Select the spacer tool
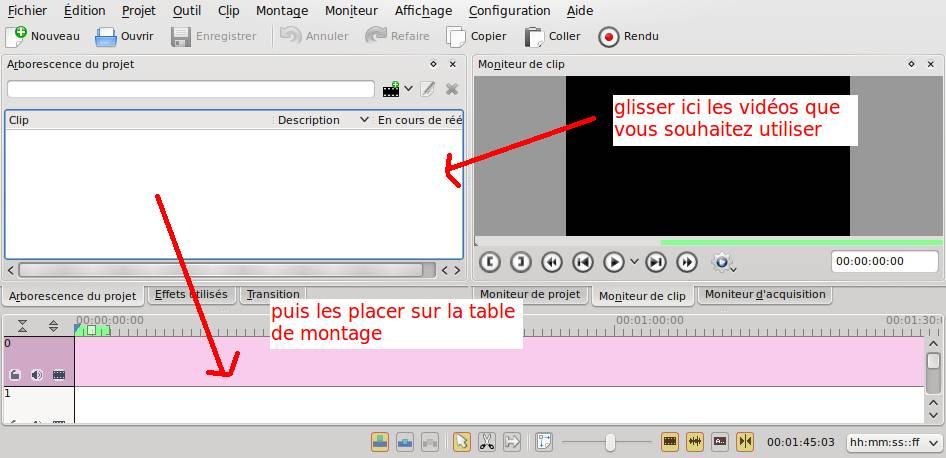This screenshot has height=458, width=946. pos(512,442)
